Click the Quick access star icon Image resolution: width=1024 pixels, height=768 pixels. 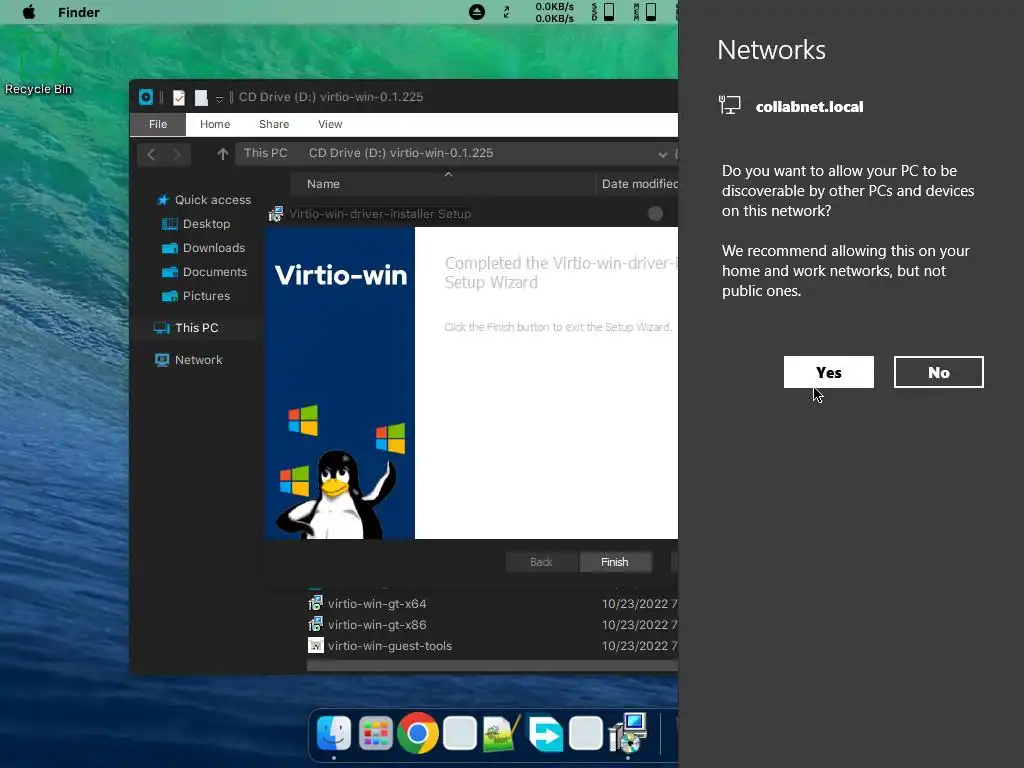coord(163,200)
